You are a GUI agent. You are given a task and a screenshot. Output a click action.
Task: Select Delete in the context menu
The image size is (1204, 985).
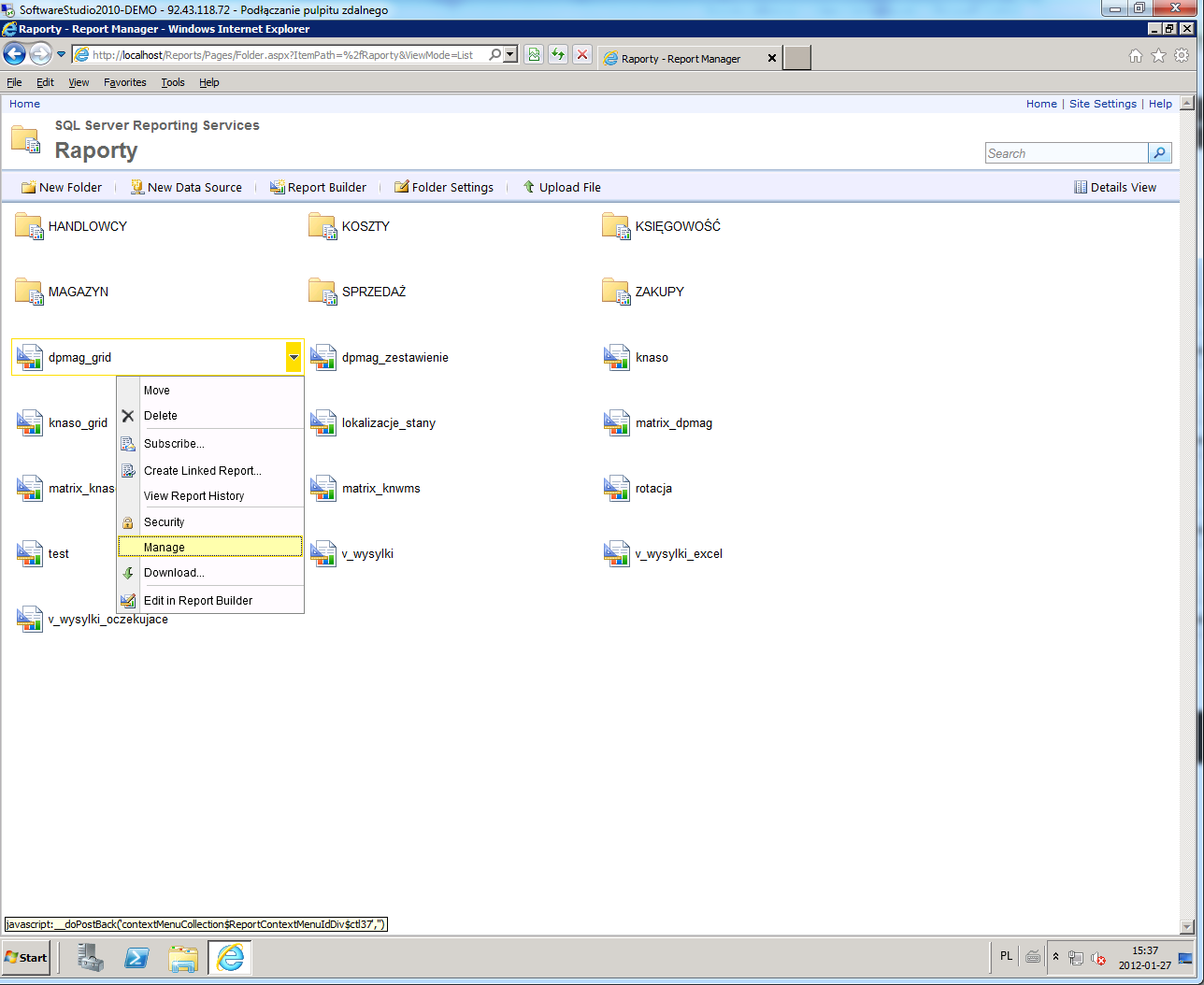210,416
